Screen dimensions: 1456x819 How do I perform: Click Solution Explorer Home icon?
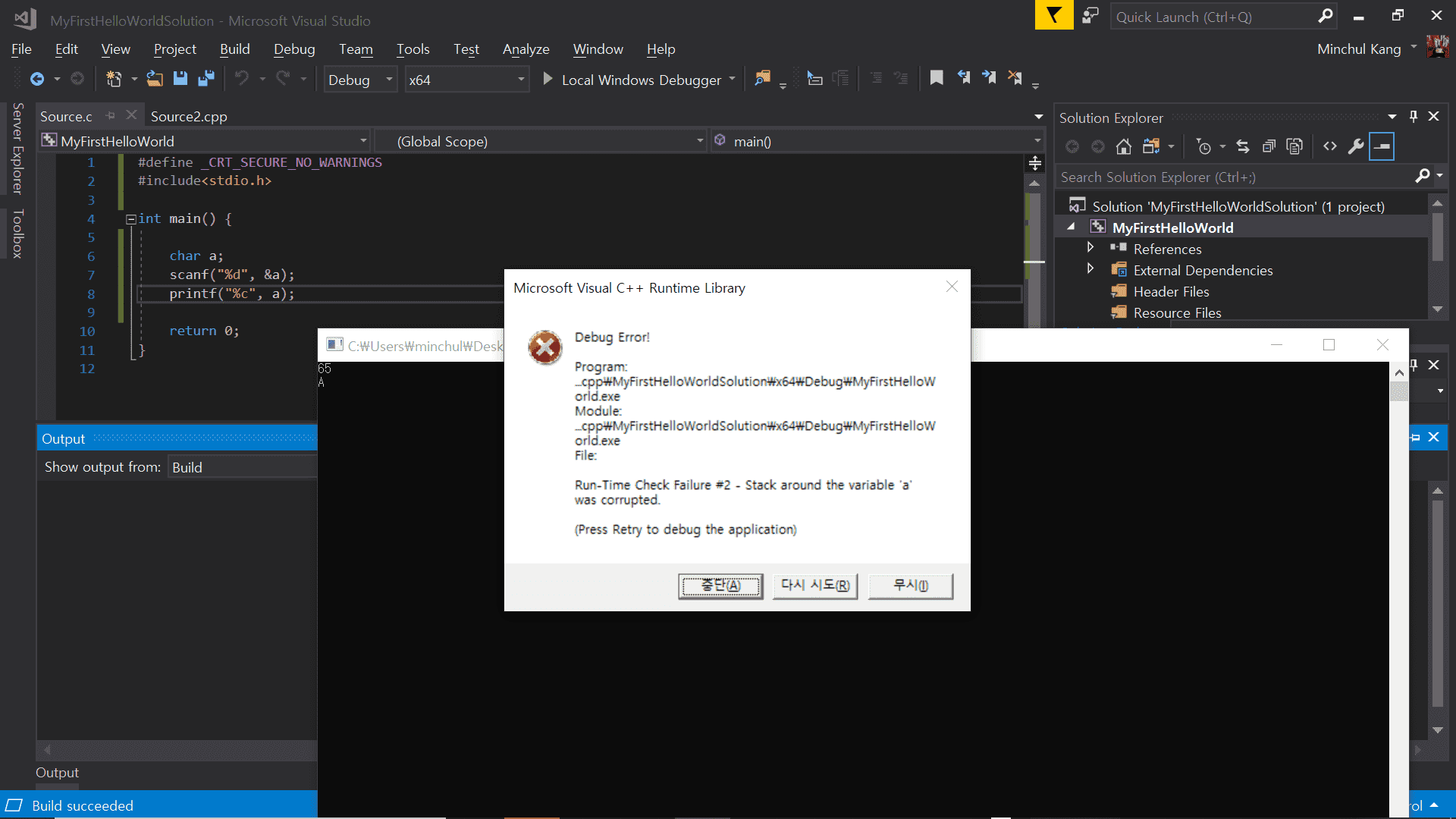[x=1124, y=146]
